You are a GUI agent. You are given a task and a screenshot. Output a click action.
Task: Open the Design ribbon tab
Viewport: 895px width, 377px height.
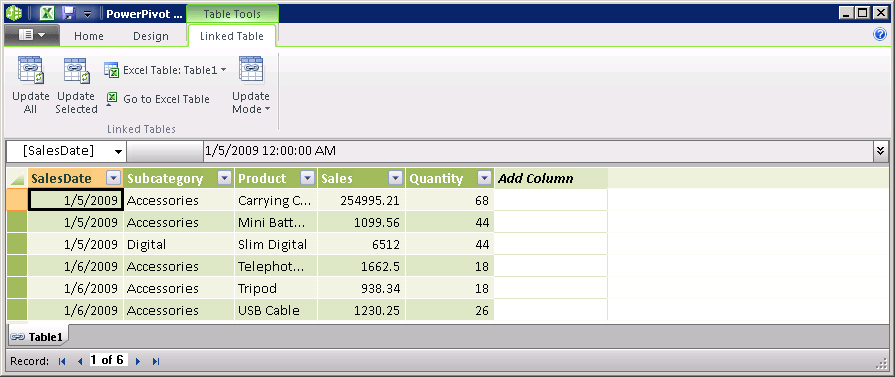click(x=151, y=36)
